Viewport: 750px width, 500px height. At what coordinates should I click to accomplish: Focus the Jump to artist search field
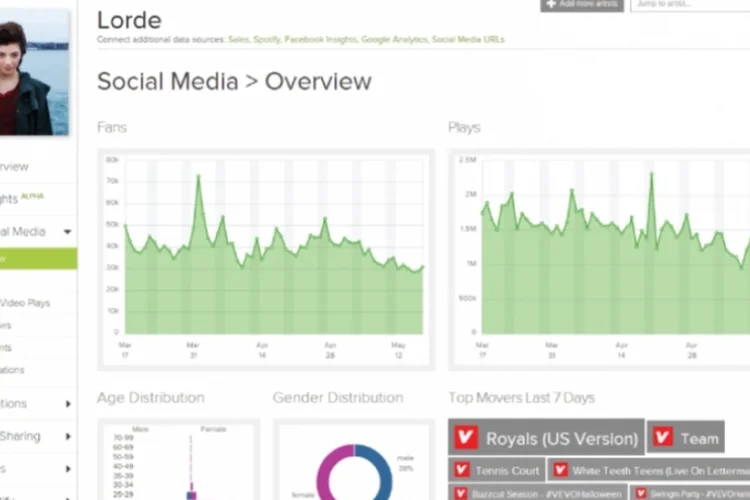tap(690, 5)
